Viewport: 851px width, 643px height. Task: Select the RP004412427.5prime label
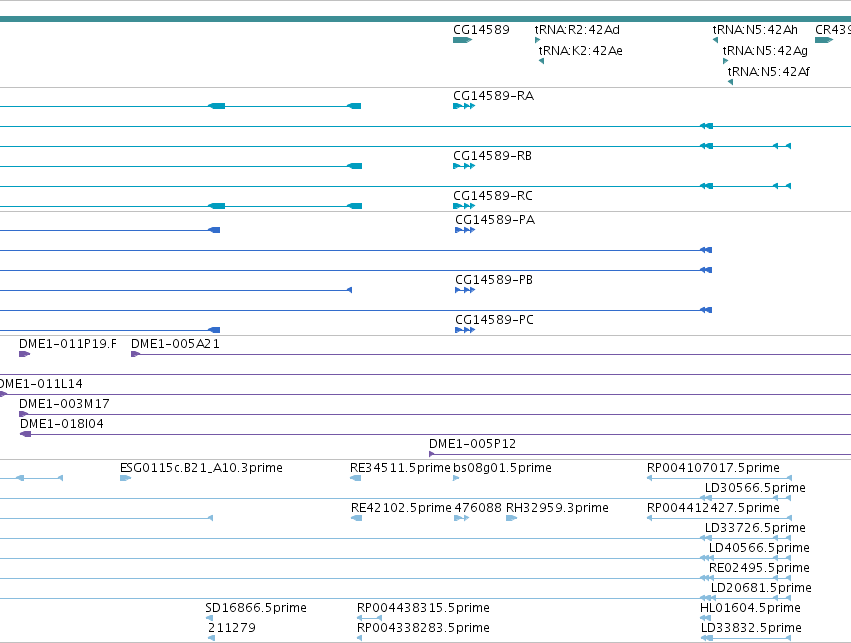[x=713, y=508]
